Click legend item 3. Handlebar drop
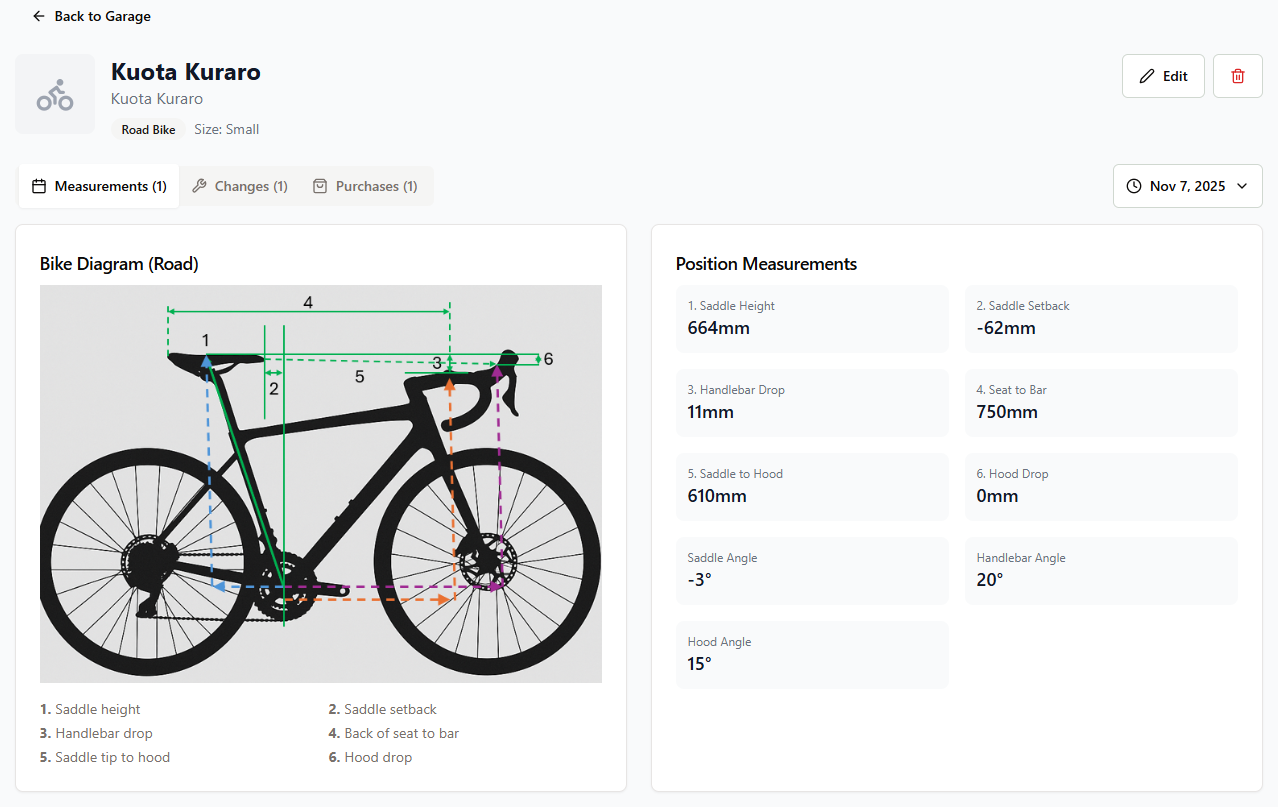 96,733
